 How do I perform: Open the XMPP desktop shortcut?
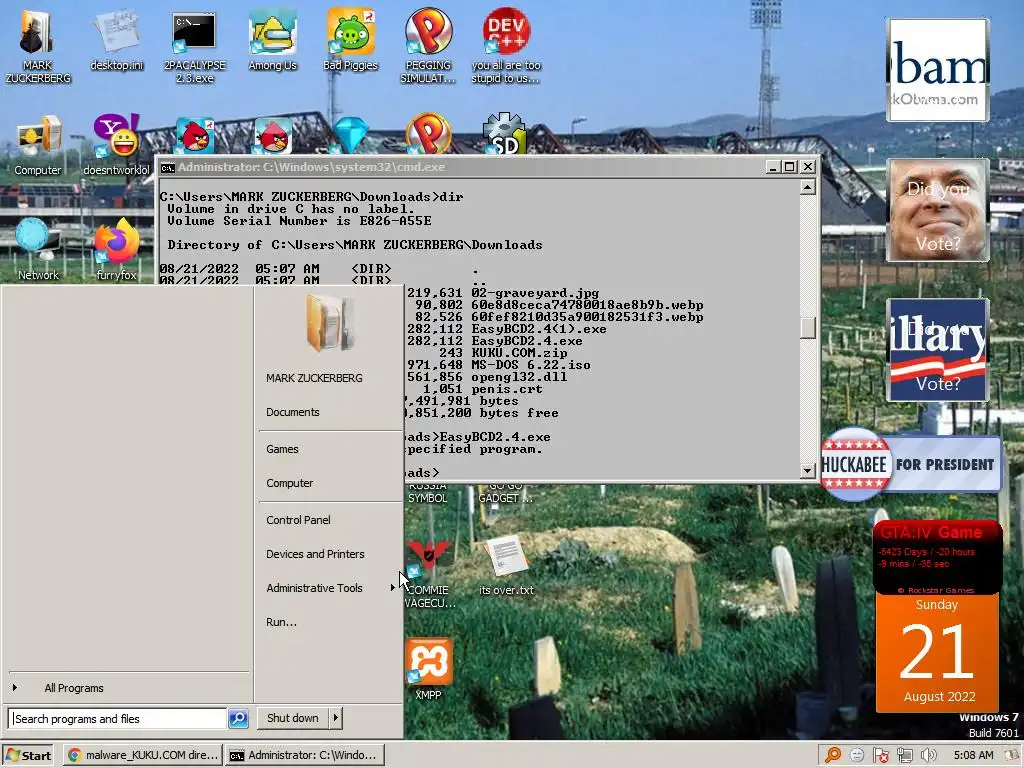click(428, 669)
